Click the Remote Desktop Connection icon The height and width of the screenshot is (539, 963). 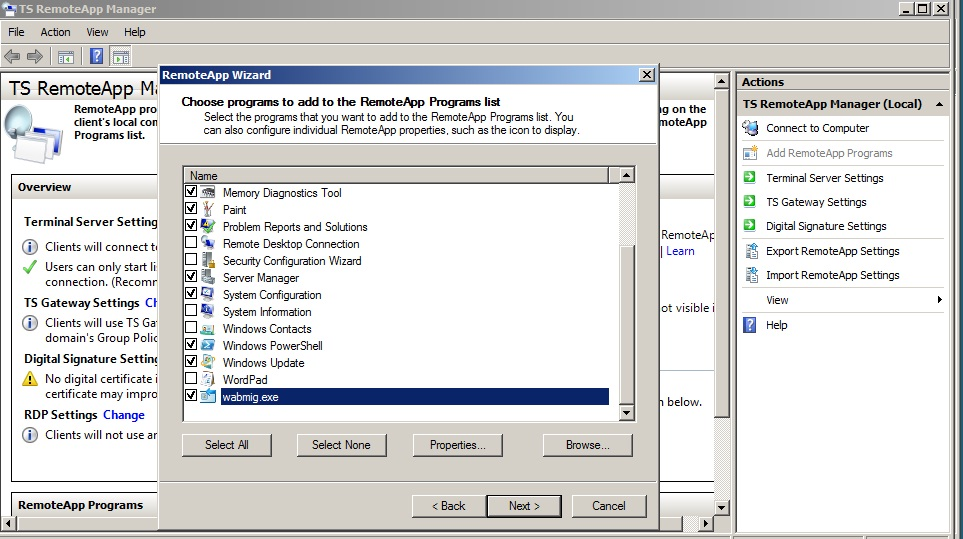pyautogui.click(x=208, y=243)
